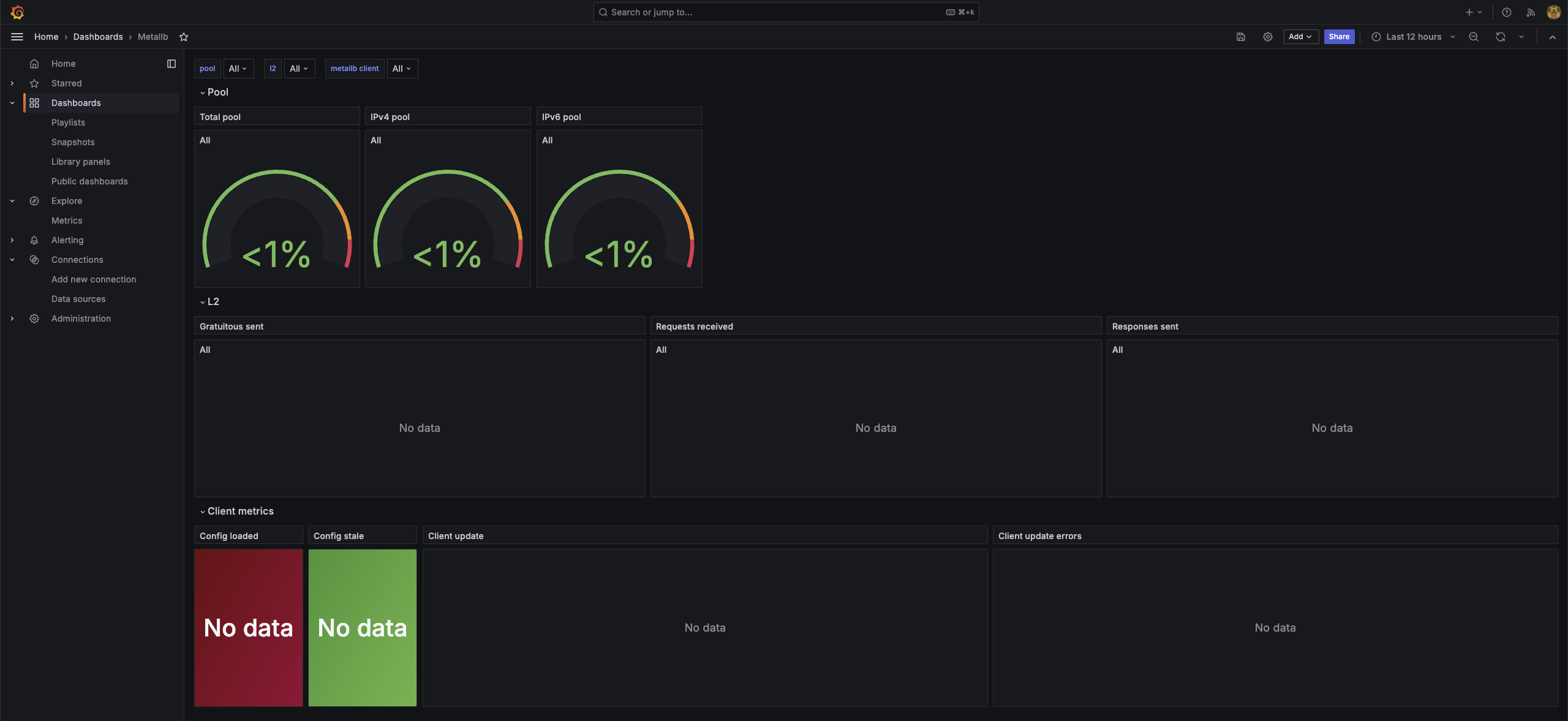The width and height of the screenshot is (1568, 721).
Task: Open Data sources in sidebar
Action: (x=78, y=299)
